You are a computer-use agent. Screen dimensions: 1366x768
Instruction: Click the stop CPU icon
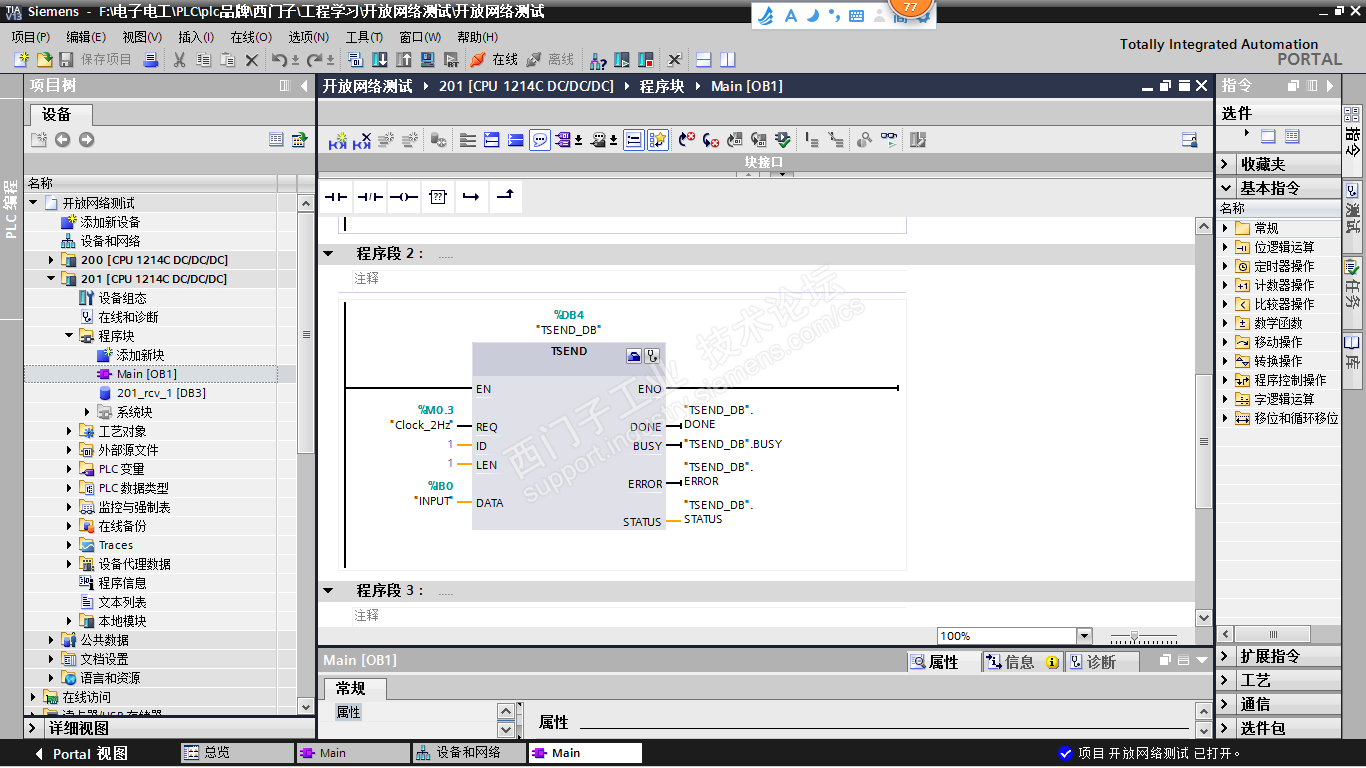[646, 60]
